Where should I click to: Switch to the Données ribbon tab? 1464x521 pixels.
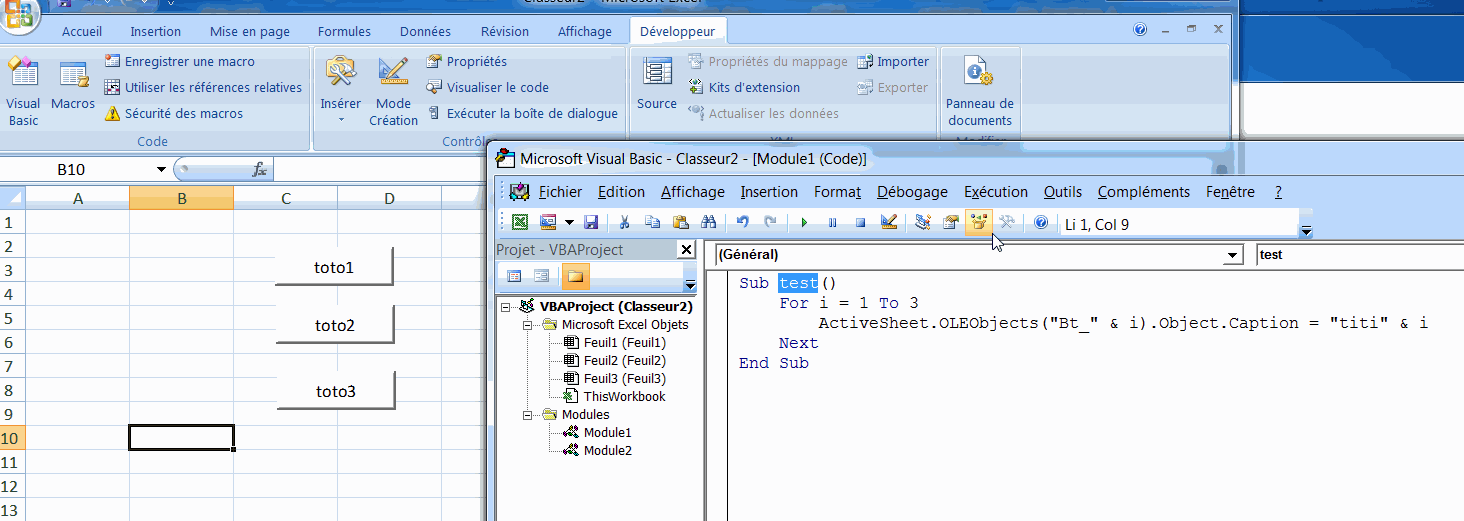(425, 31)
